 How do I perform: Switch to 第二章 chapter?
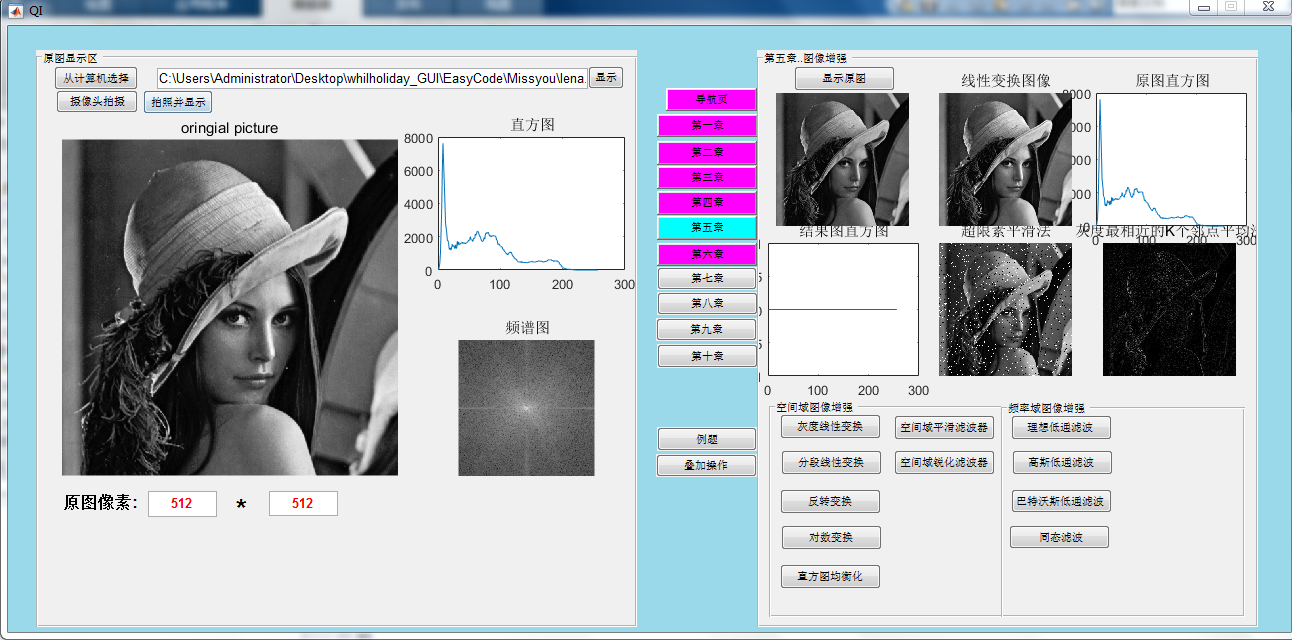tap(707, 153)
